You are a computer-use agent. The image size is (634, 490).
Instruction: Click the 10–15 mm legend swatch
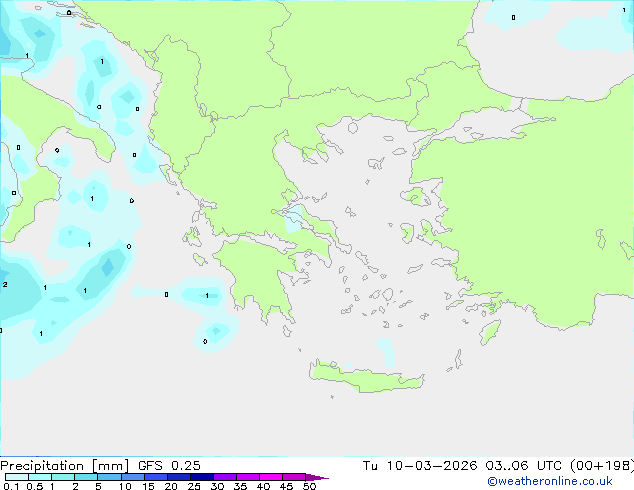pyautogui.click(x=132, y=477)
